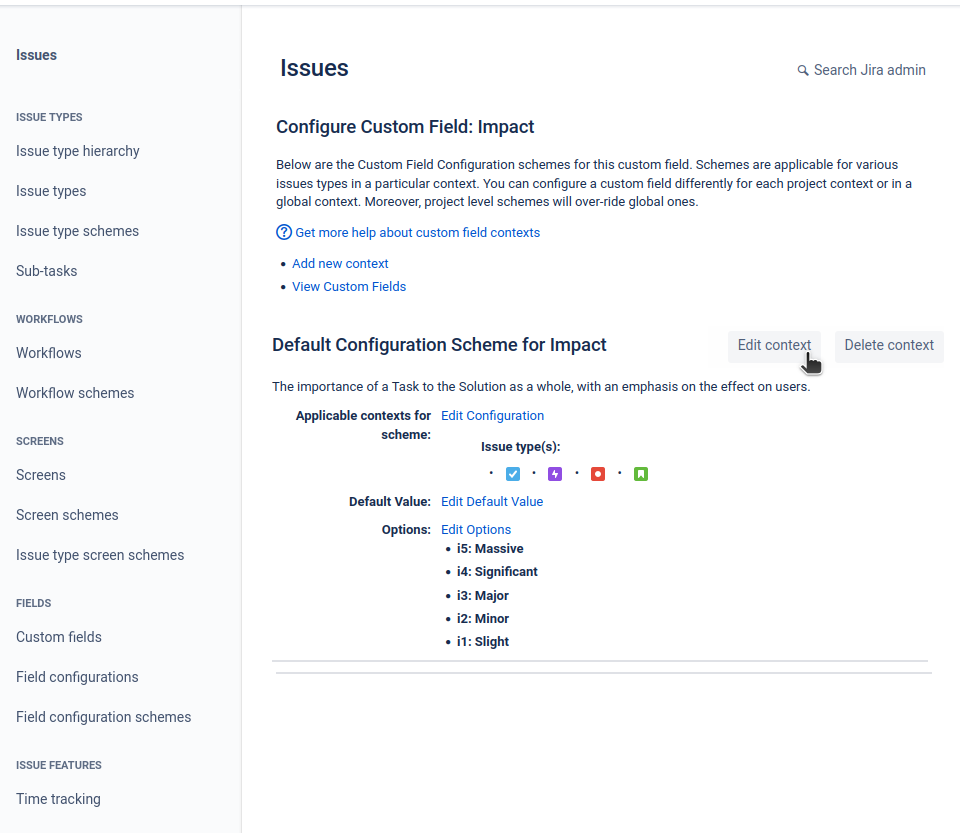Image resolution: width=960 pixels, height=833 pixels.
Task: Click Default Configuration Scheme for Impact heading
Action: tap(439, 345)
